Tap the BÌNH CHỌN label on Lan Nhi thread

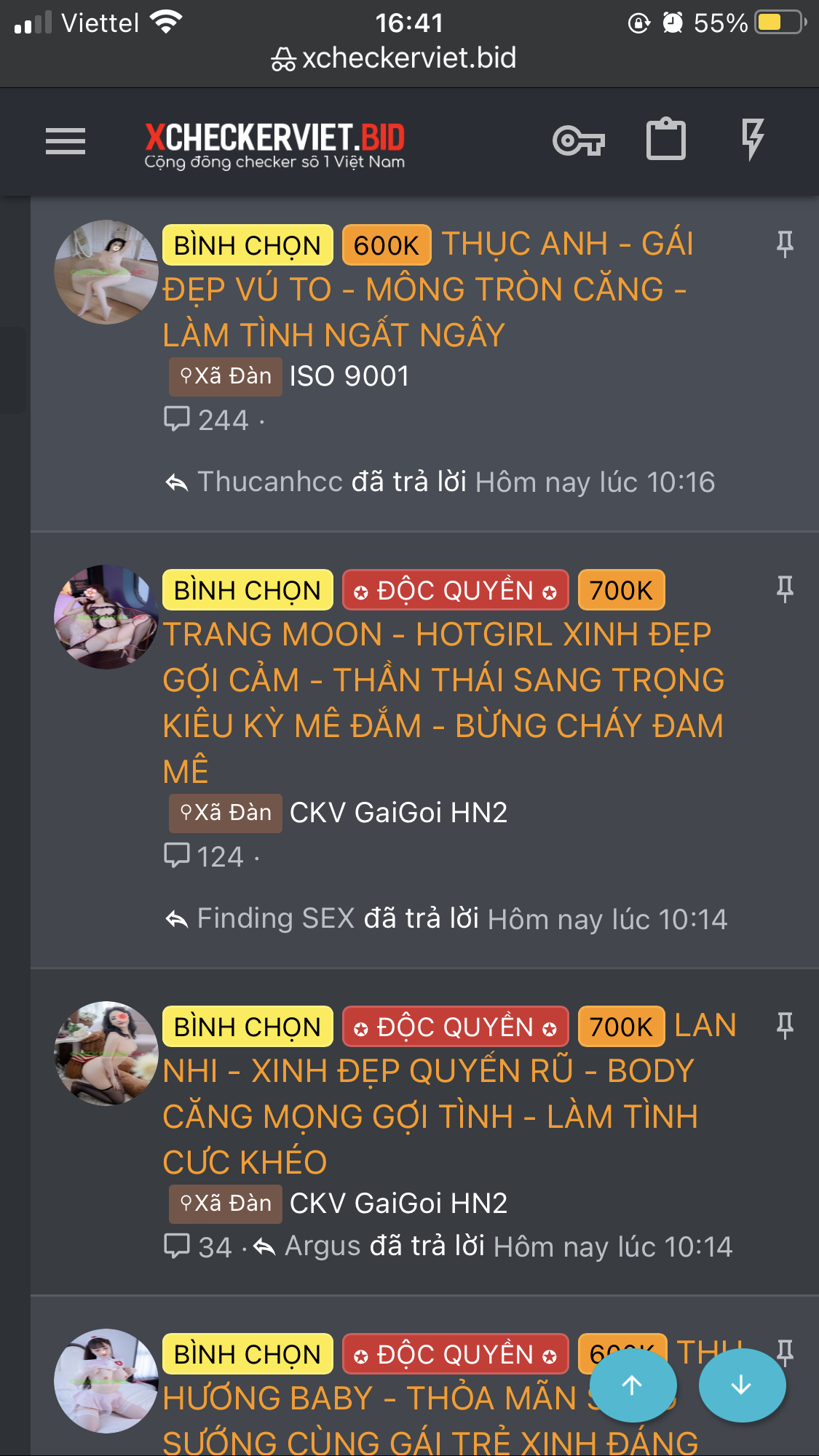pos(248,1027)
